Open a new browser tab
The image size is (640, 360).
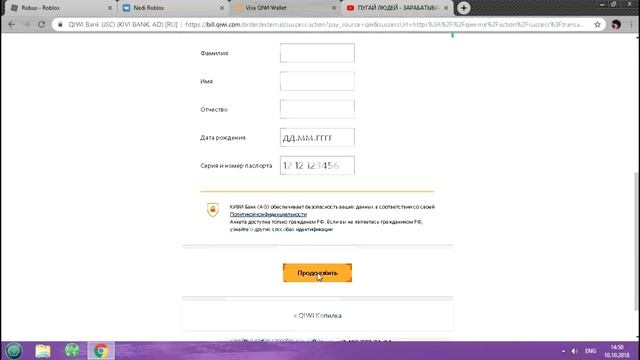click(x=463, y=8)
